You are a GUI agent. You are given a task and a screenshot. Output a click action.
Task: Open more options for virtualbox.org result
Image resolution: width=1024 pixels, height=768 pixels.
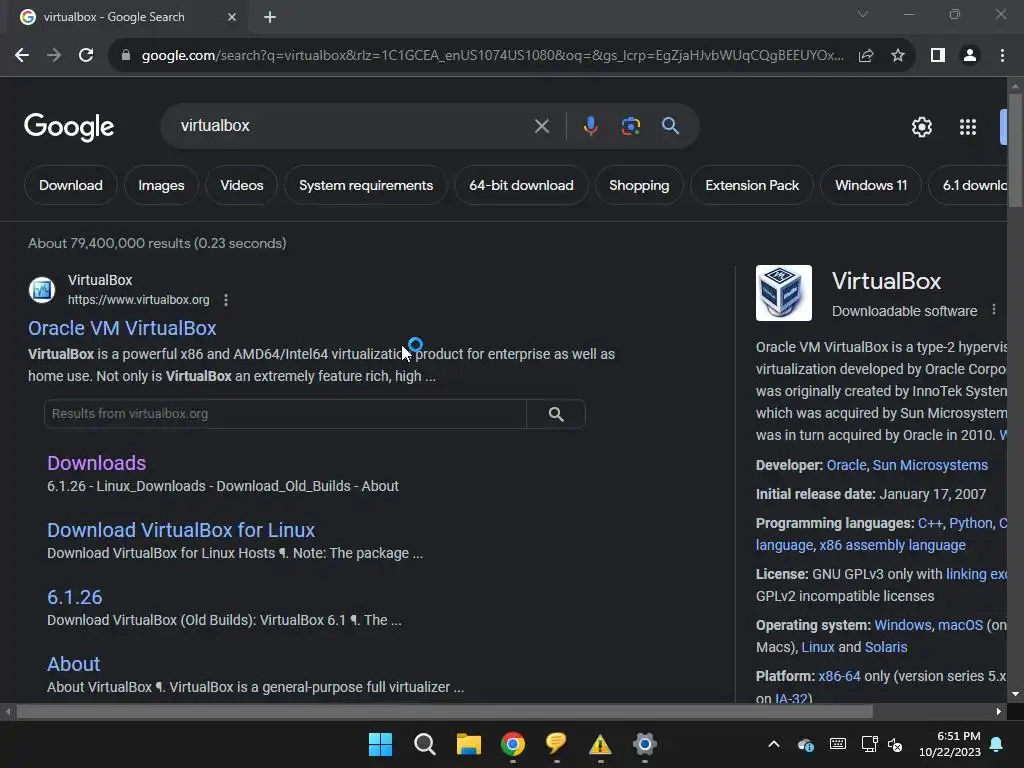point(226,300)
